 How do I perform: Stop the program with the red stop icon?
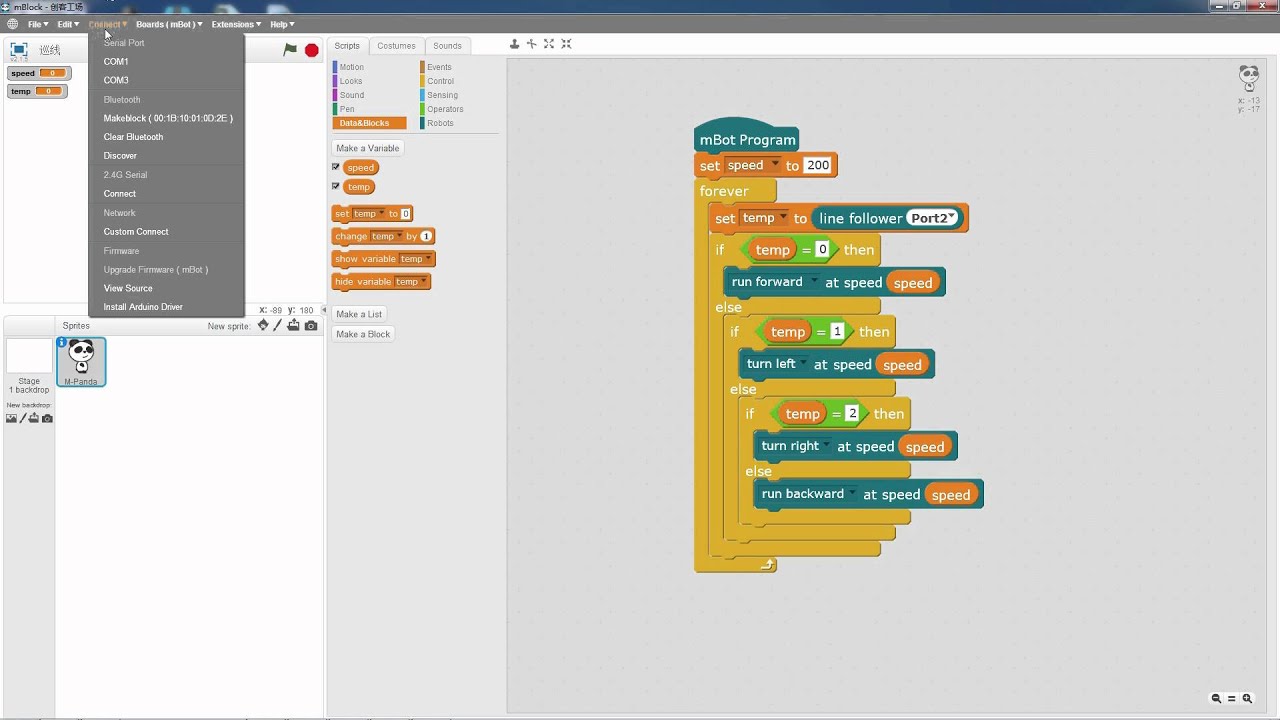pyautogui.click(x=312, y=50)
